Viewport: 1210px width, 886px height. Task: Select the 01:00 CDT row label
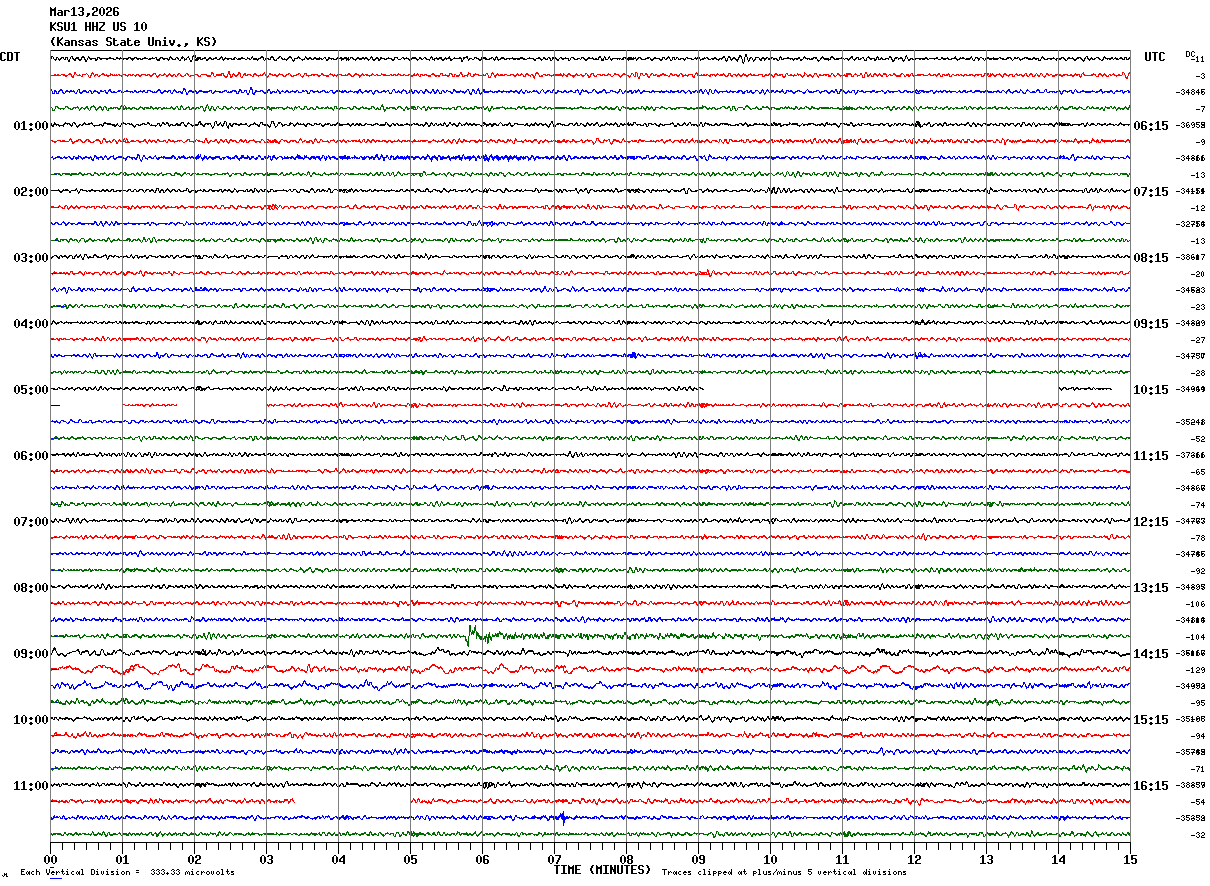[31, 126]
